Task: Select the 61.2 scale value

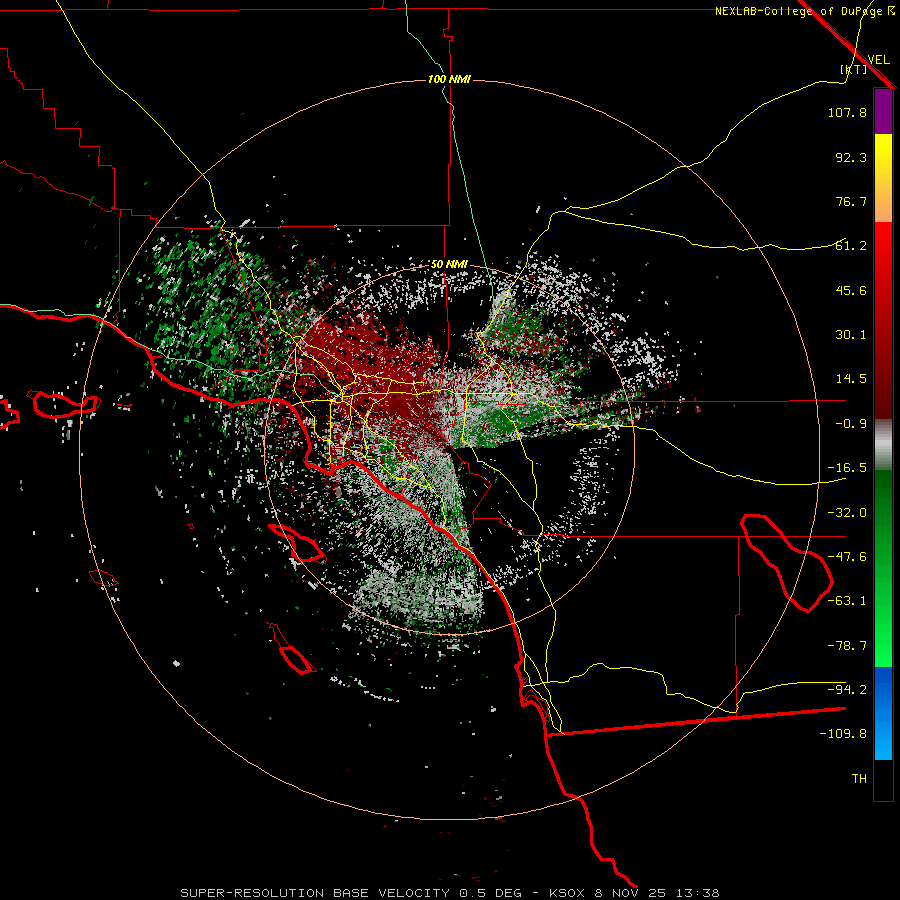Action: coord(851,246)
